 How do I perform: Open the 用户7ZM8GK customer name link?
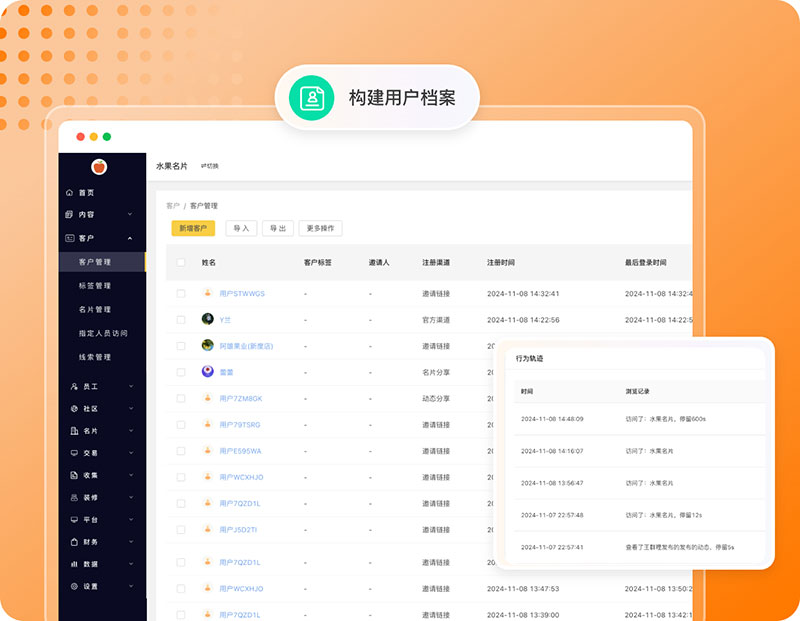click(240, 398)
